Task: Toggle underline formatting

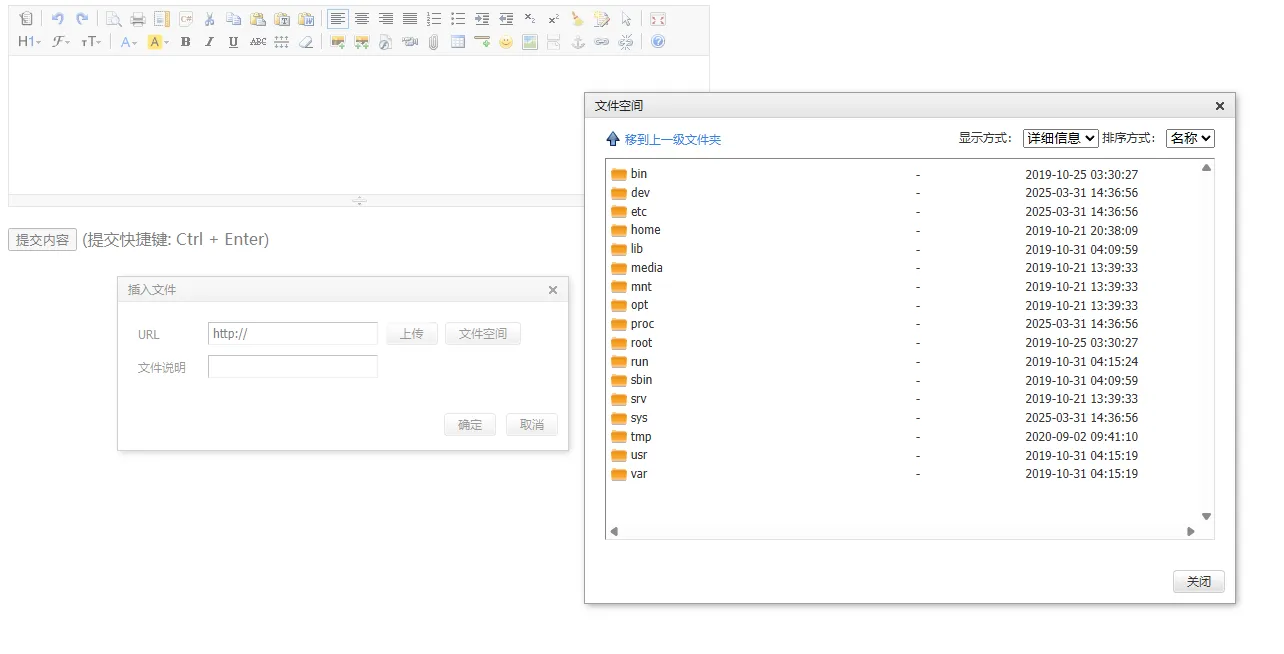Action: (x=233, y=42)
